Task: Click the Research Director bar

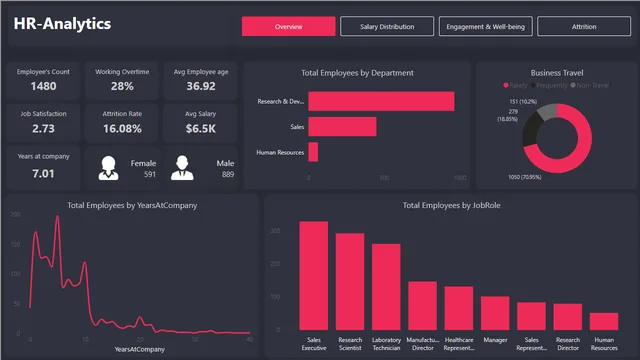Action: click(x=568, y=317)
